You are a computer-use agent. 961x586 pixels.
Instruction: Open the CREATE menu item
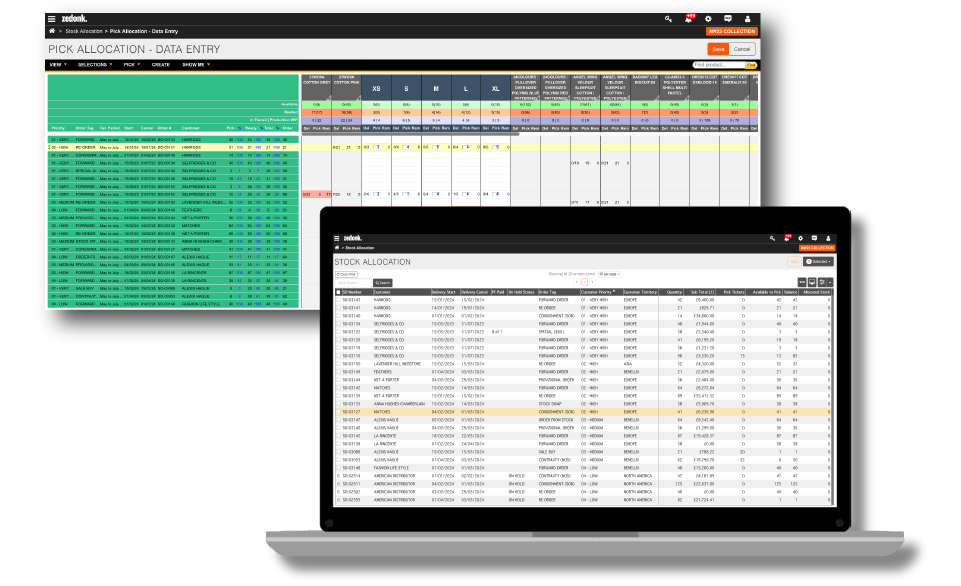click(x=160, y=64)
